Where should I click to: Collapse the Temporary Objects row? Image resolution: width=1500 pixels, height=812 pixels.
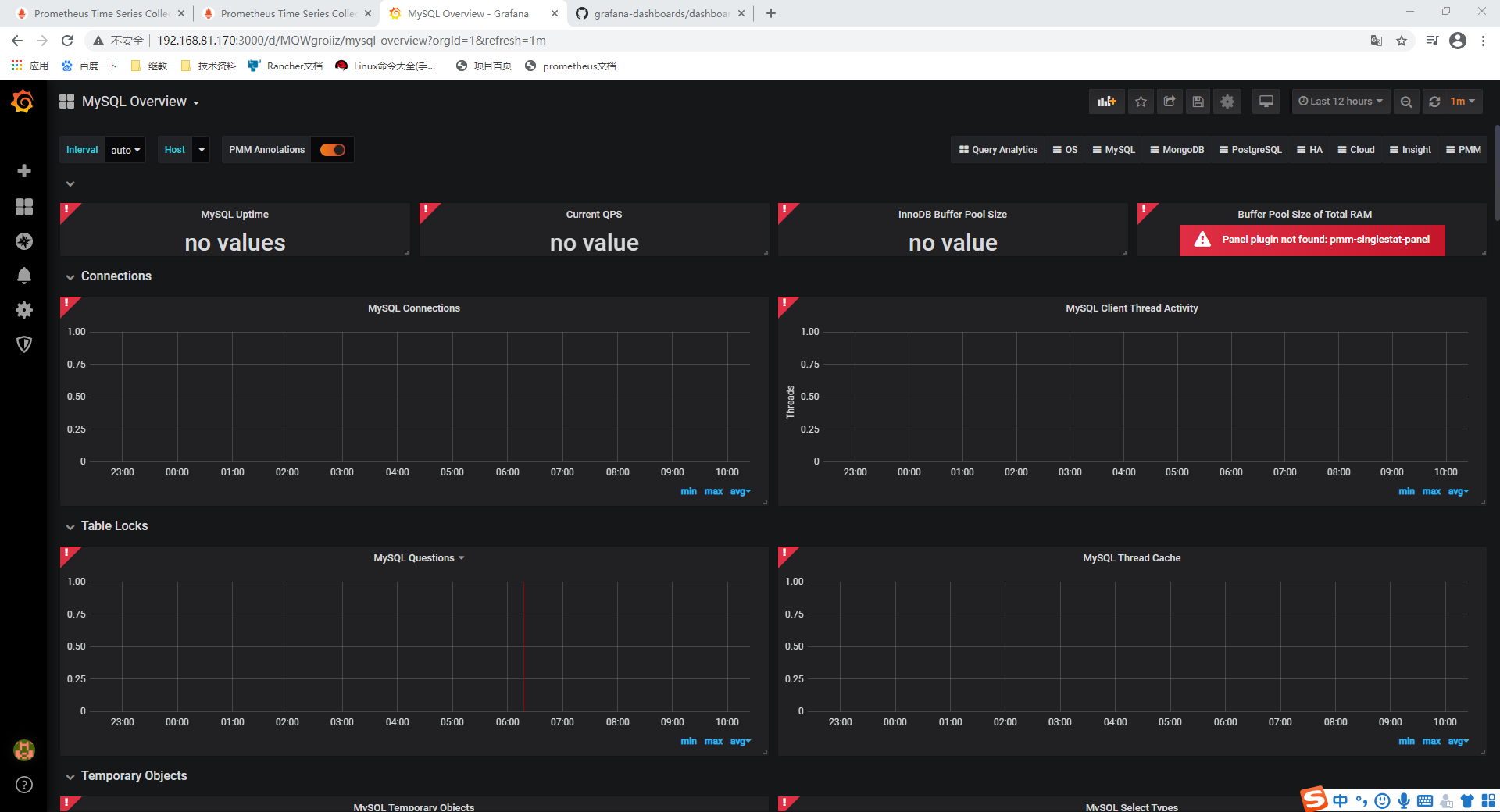pos(70,777)
